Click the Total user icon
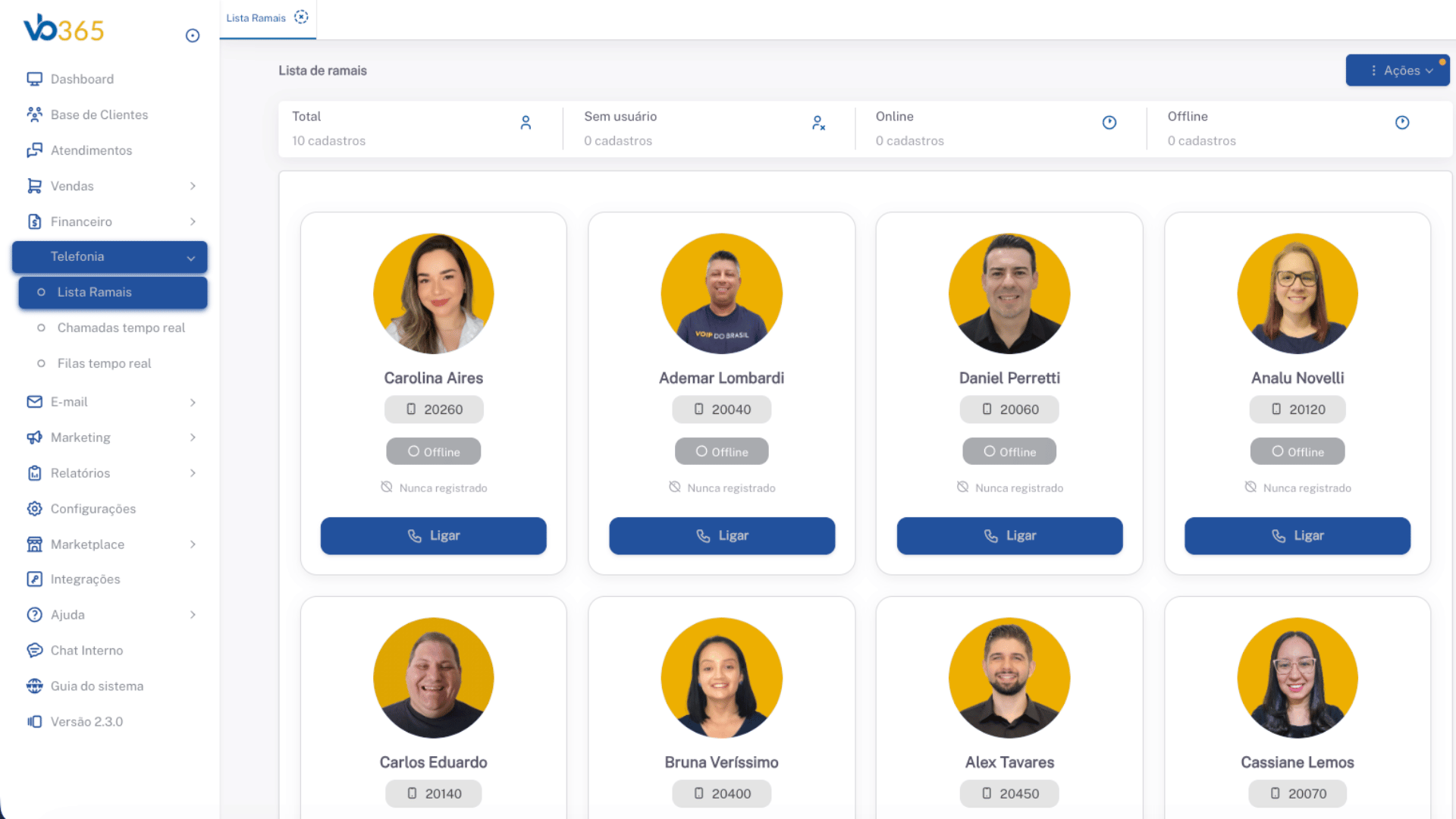The image size is (1456, 819). click(x=526, y=123)
